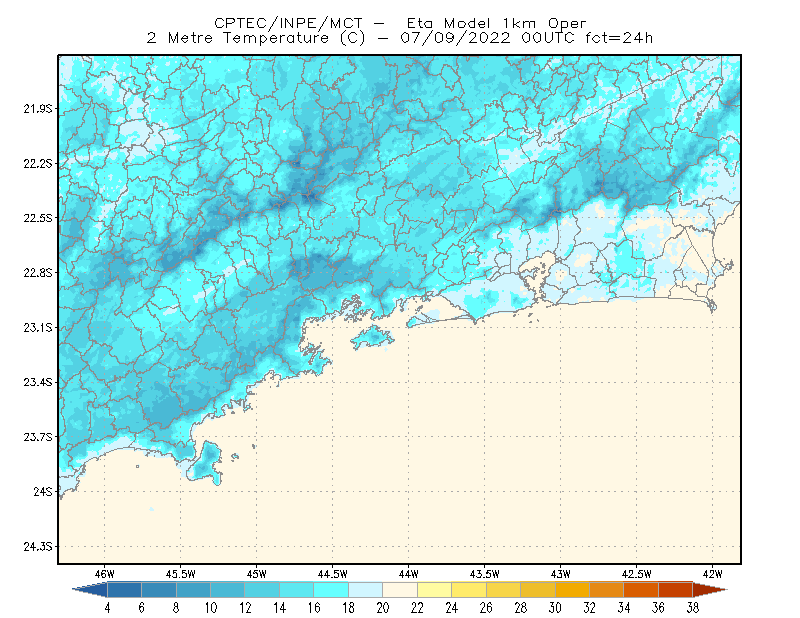Viewport: 800px width, 618px height.
Task: Choose the 36-38 dark red swatch
Action: click(676, 590)
